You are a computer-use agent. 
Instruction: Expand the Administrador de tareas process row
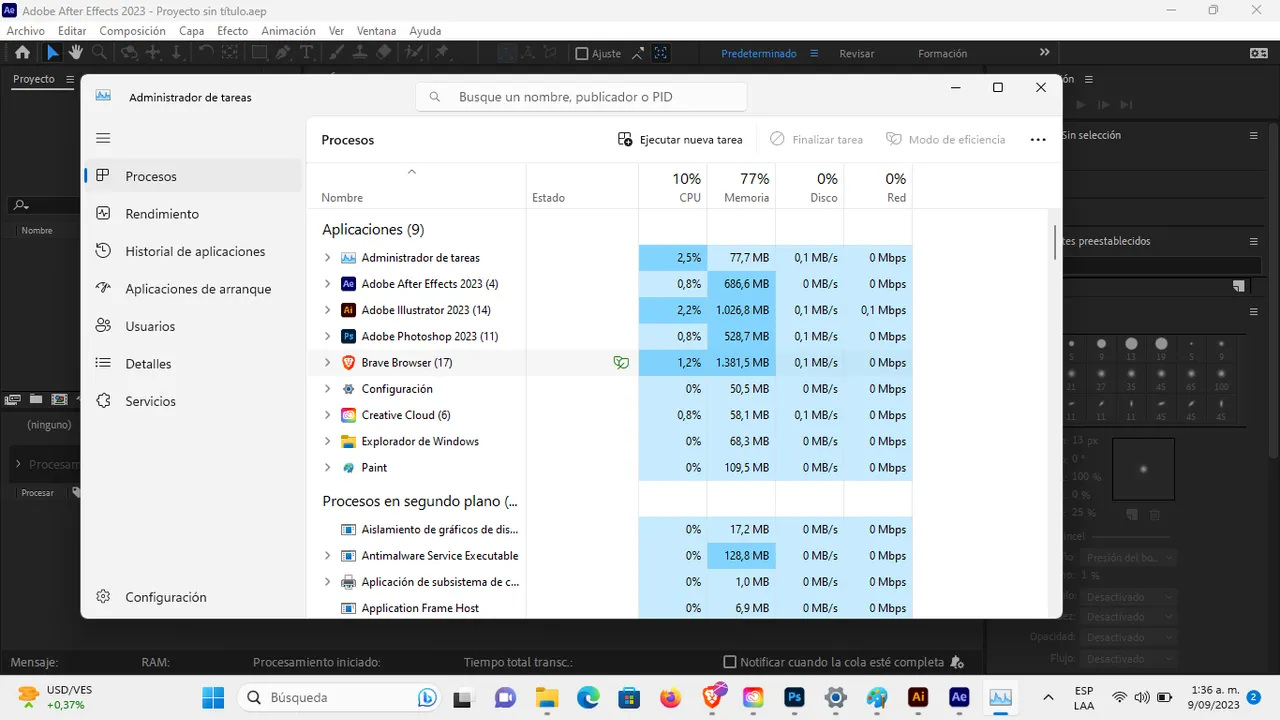coord(327,258)
